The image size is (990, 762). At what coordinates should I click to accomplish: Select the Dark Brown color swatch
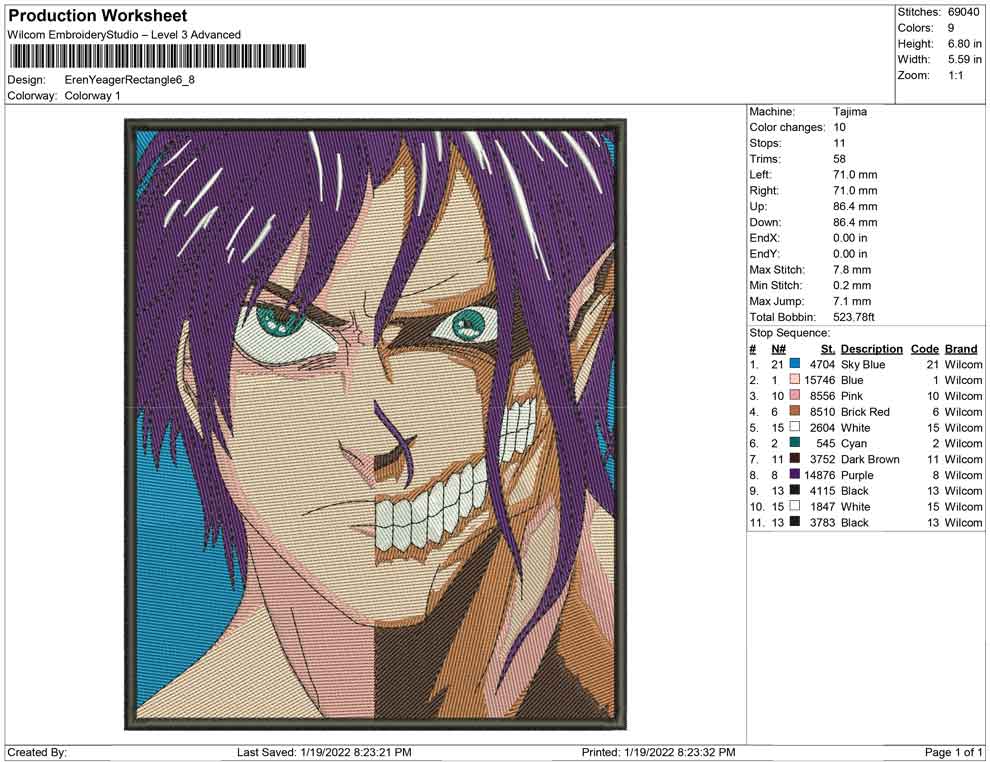pyautogui.click(x=794, y=458)
